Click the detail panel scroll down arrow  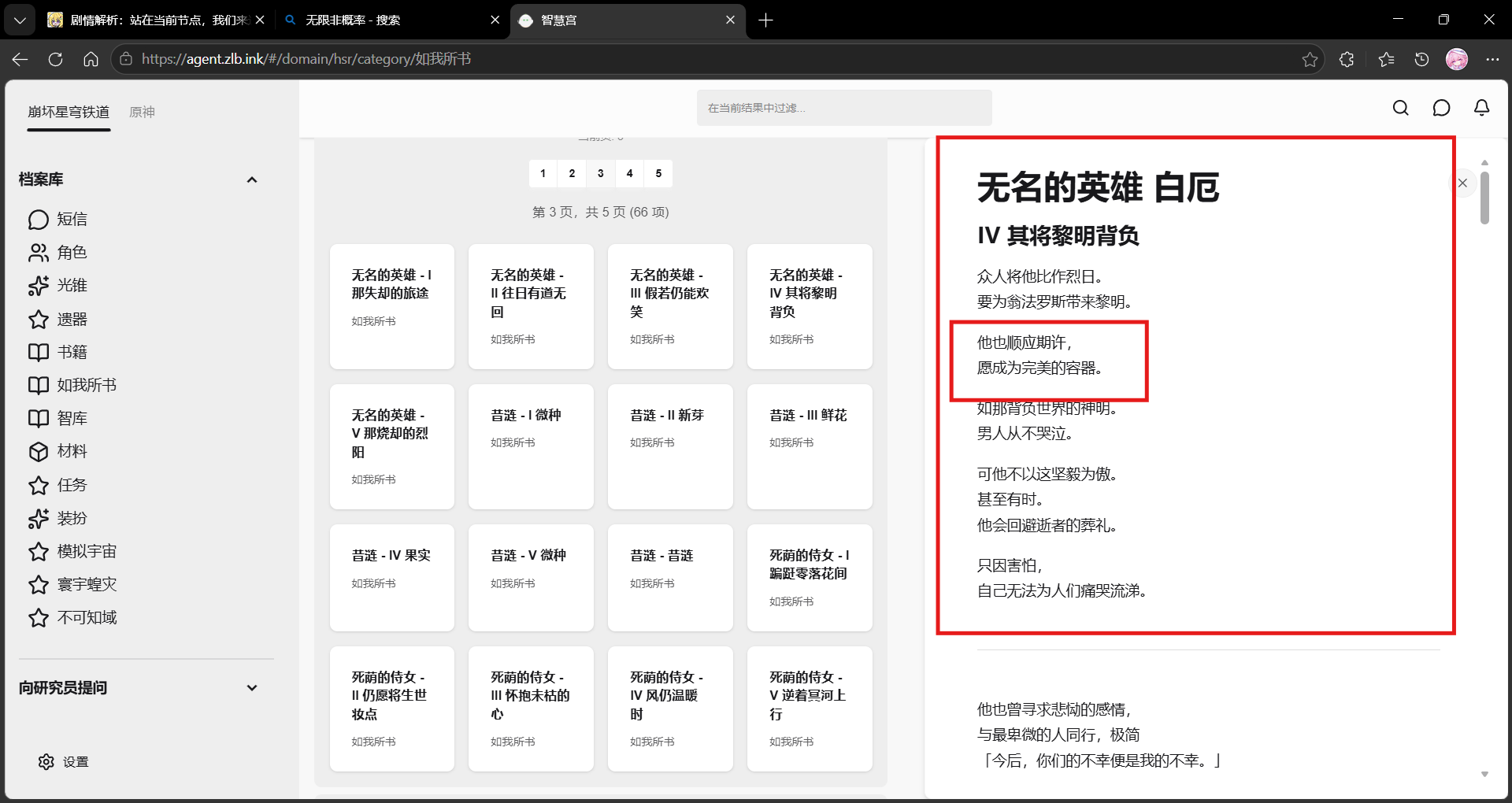1484,774
